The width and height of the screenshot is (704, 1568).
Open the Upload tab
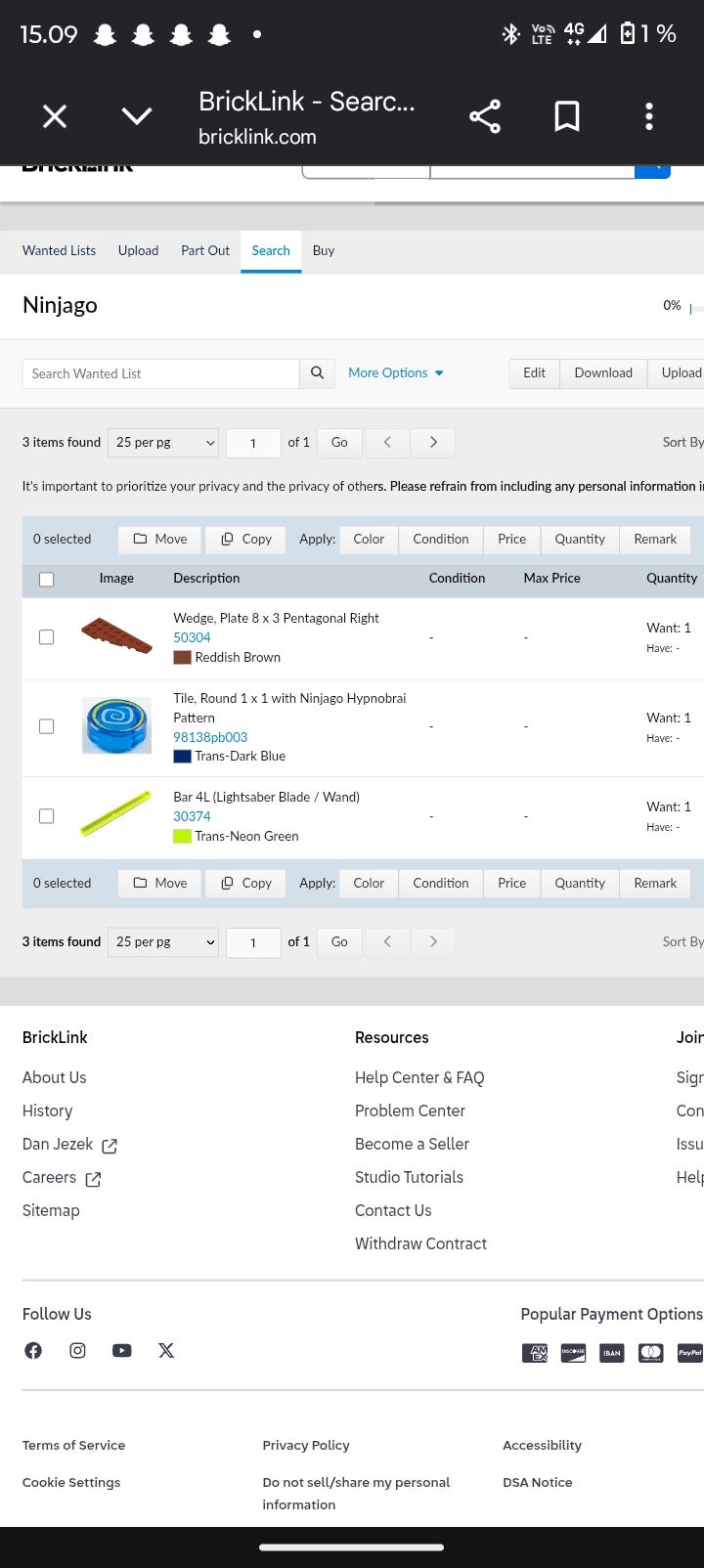pos(139,251)
